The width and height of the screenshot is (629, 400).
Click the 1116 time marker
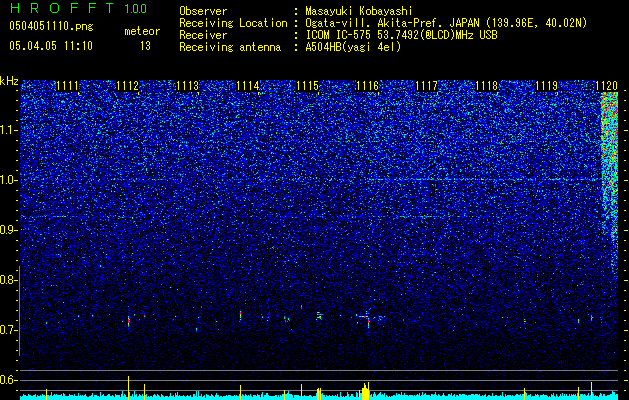(x=367, y=86)
